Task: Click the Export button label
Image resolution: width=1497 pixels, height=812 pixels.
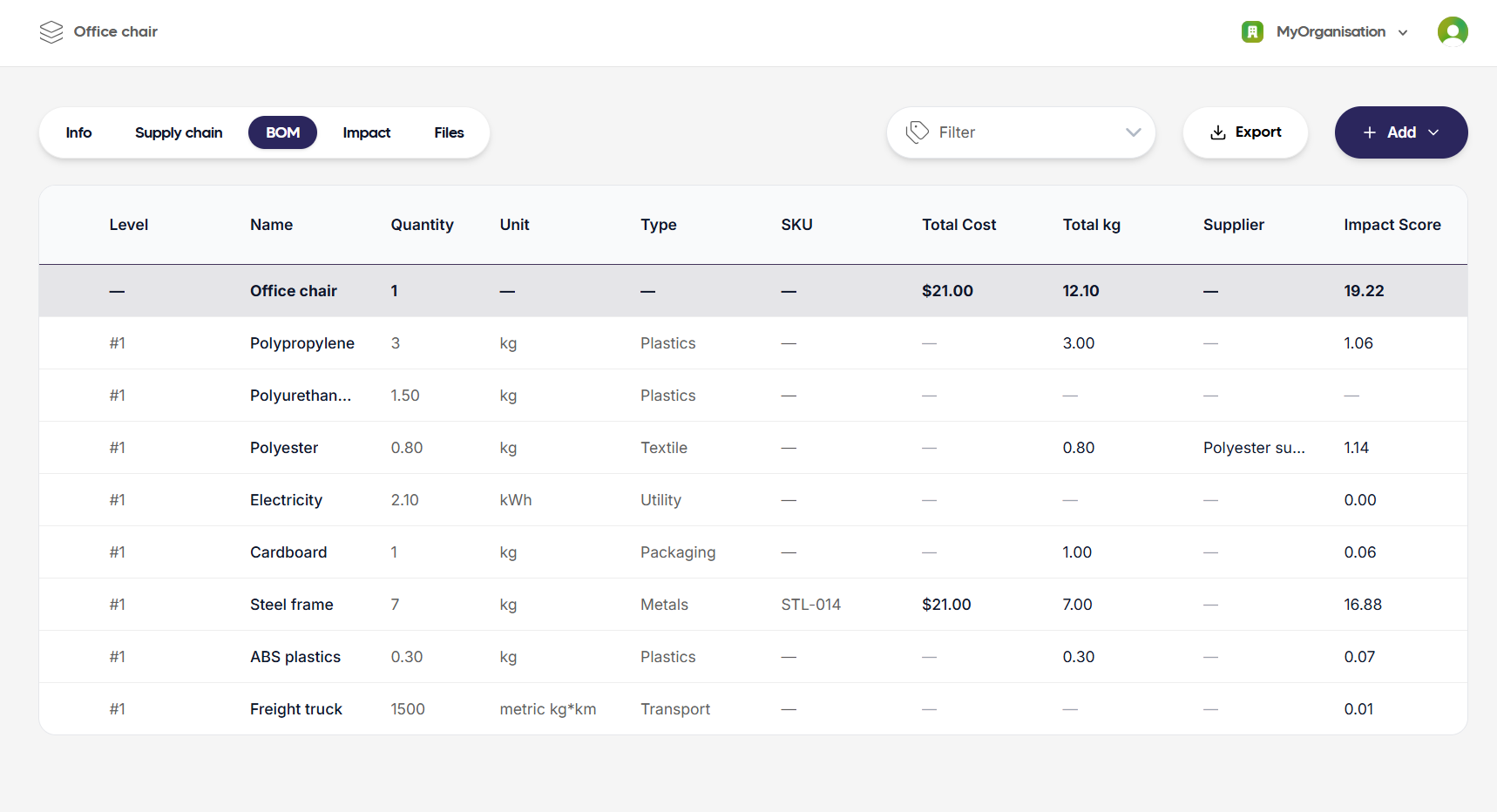Action: tap(1258, 132)
